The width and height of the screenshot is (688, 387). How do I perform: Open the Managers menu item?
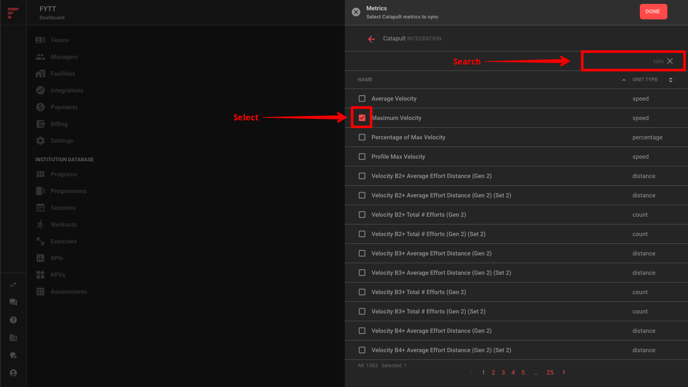pos(64,57)
